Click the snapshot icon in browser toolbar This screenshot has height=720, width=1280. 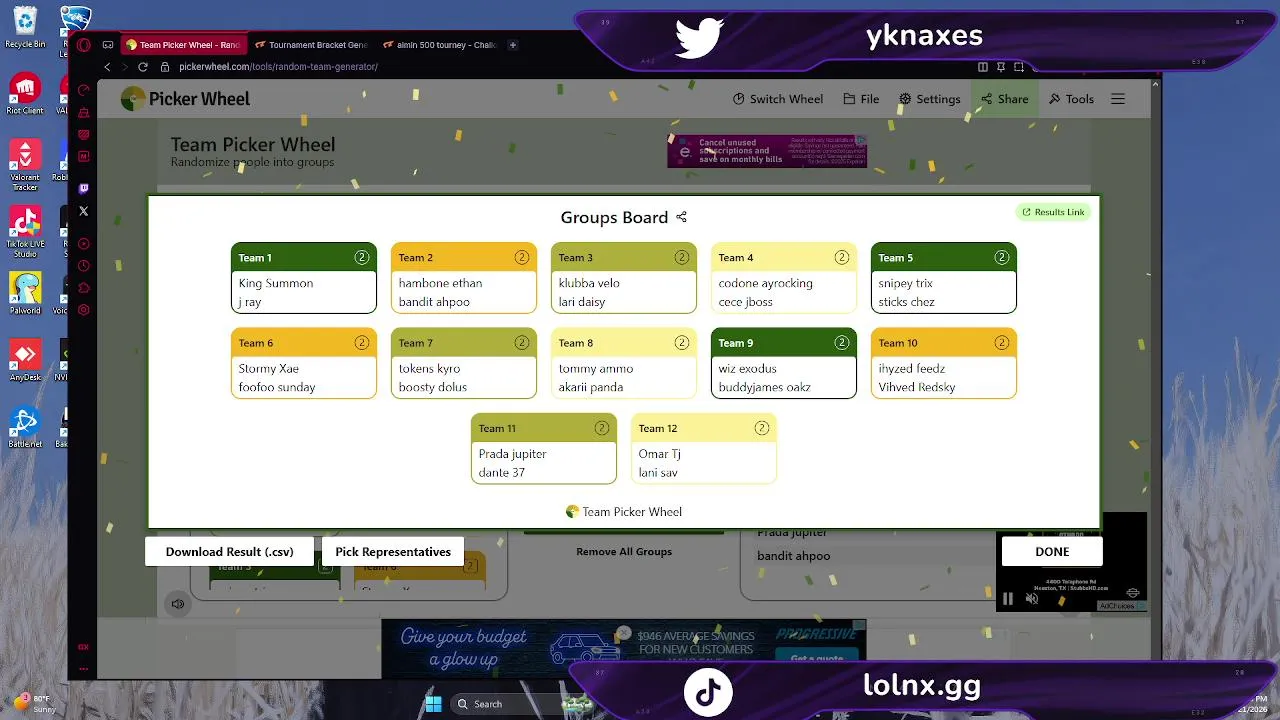click(1019, 67)
